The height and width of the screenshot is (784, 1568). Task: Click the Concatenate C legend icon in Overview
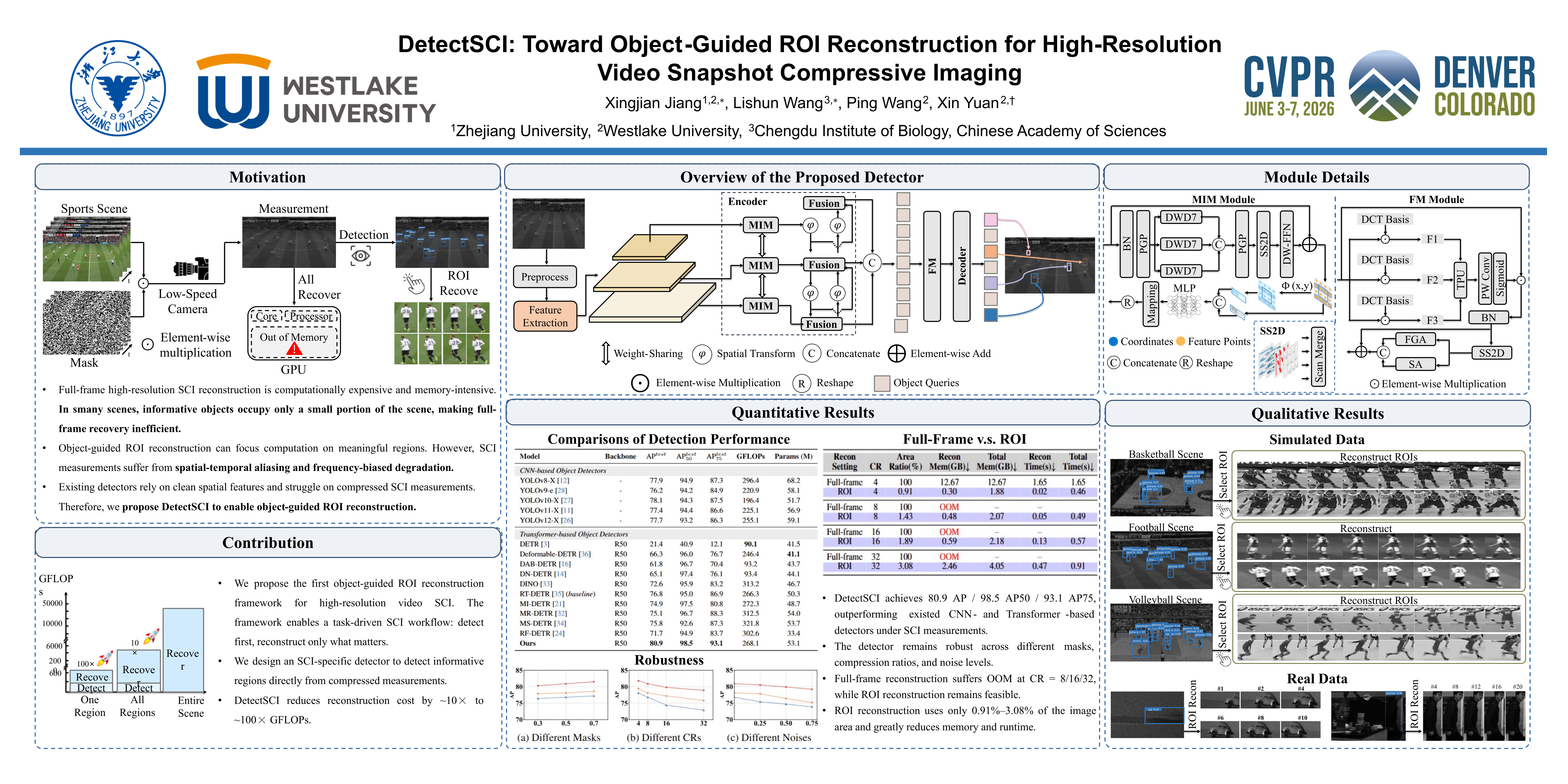pyautogui.click(x=811, y=354)
